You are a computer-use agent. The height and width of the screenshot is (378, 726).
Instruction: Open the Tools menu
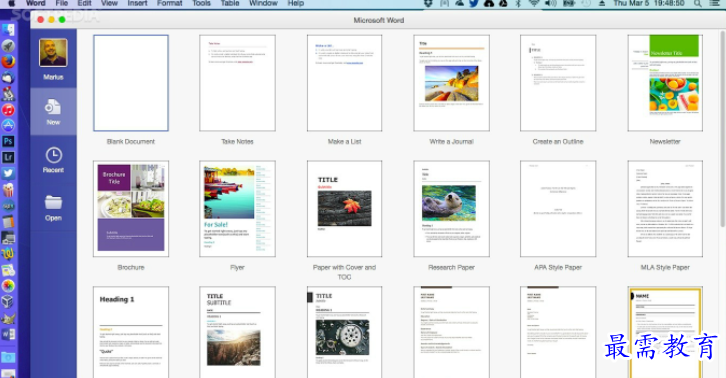(x=201, y=3)
